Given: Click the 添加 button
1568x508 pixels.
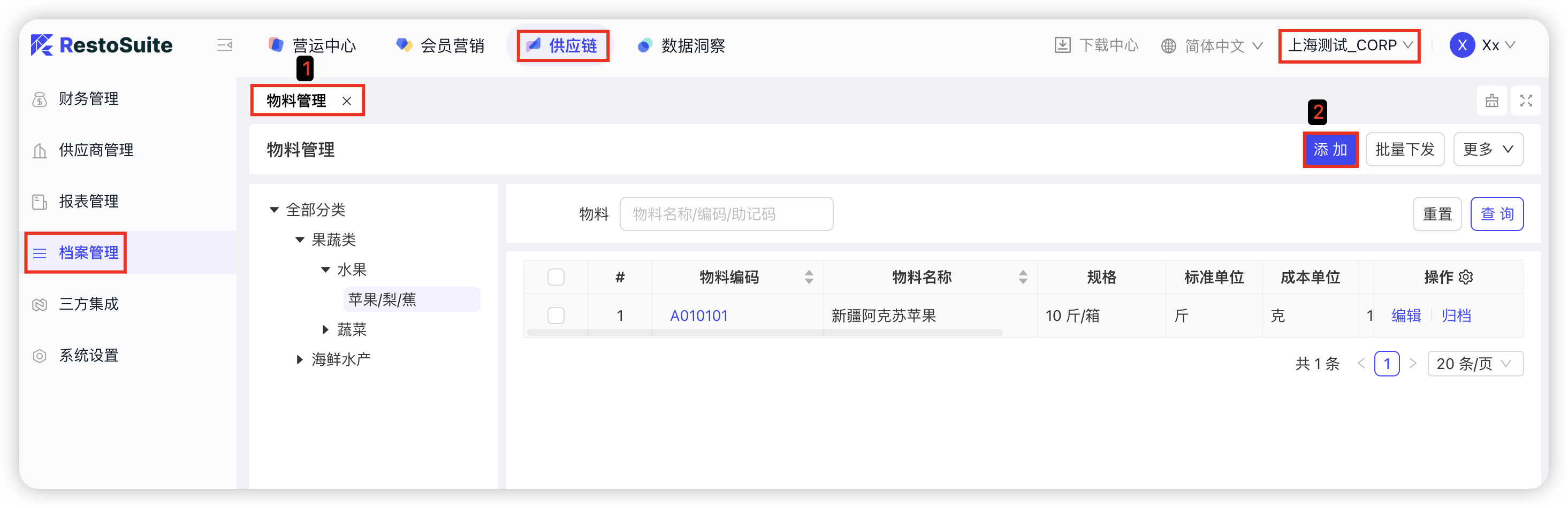Looking at the screenshot, I should pyautogui.click(x=1330, y=150).
